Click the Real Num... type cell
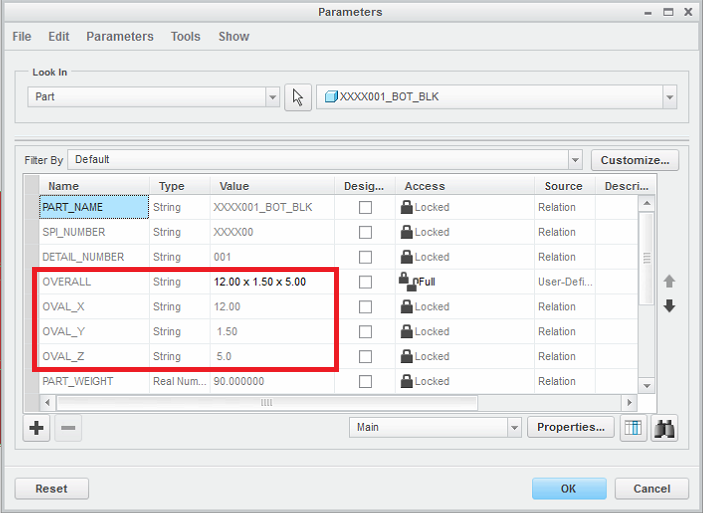The height and width of the screenshot is (513, 703). 180,381
